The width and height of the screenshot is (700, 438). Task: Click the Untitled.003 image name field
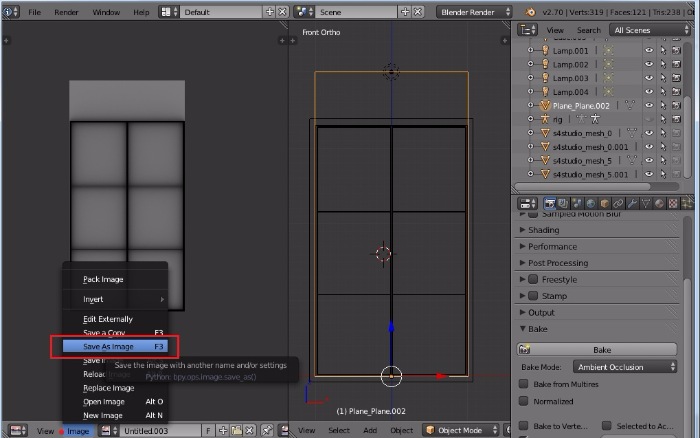[x=160, y=430]
